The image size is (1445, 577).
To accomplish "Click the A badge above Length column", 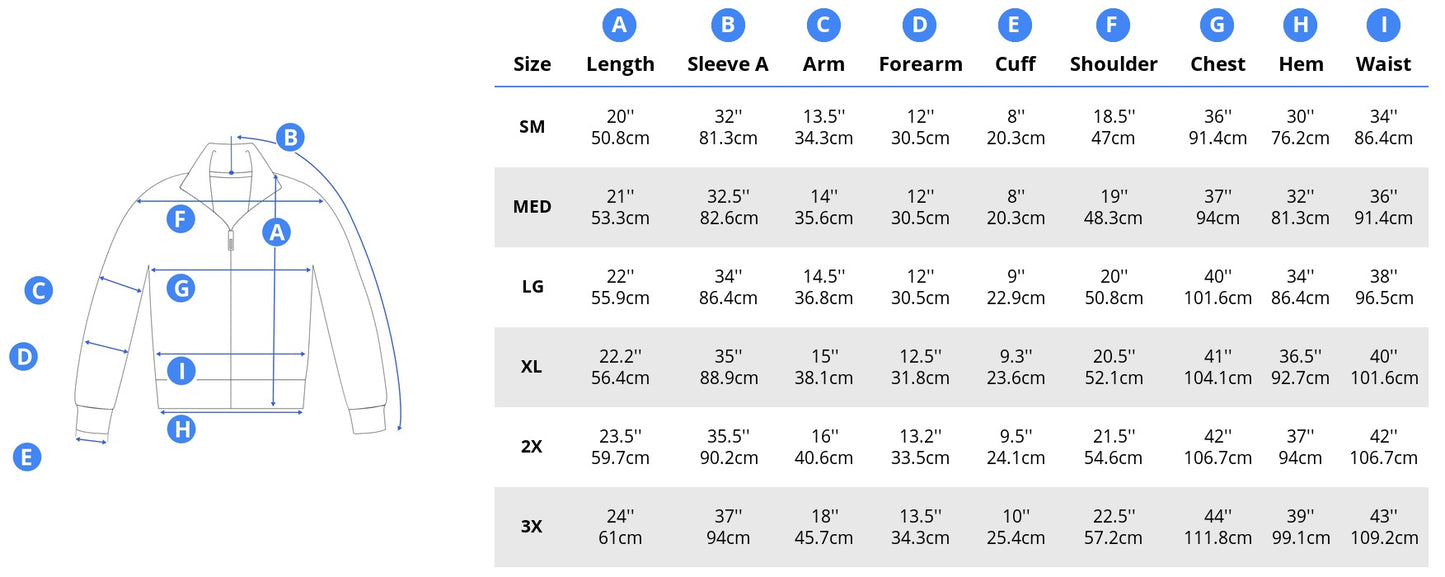I will [620, 25].
